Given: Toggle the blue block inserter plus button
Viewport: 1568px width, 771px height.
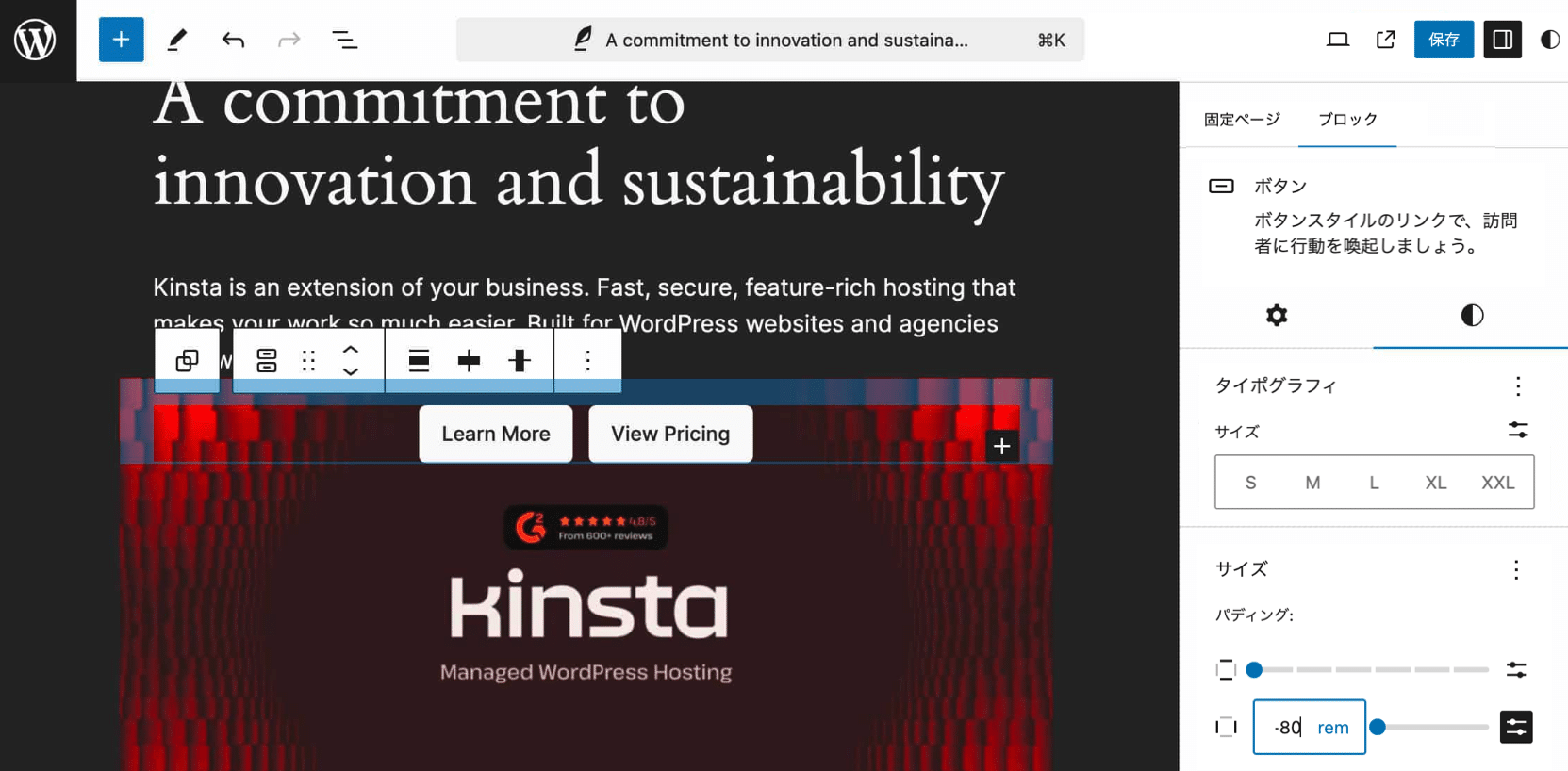Looking at the screenshot, I should click(121, 40).
